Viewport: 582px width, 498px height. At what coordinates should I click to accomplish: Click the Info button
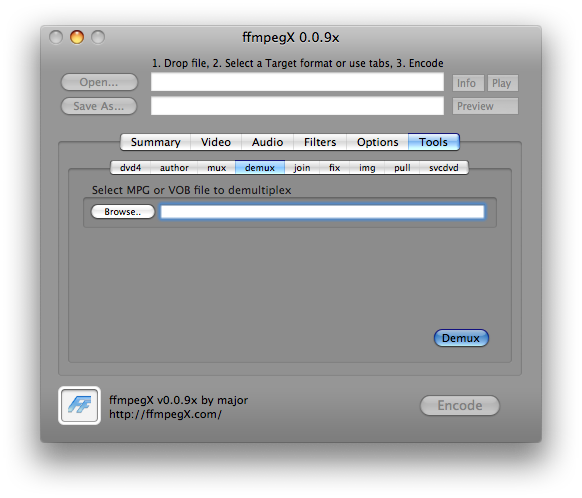point(468,83)
